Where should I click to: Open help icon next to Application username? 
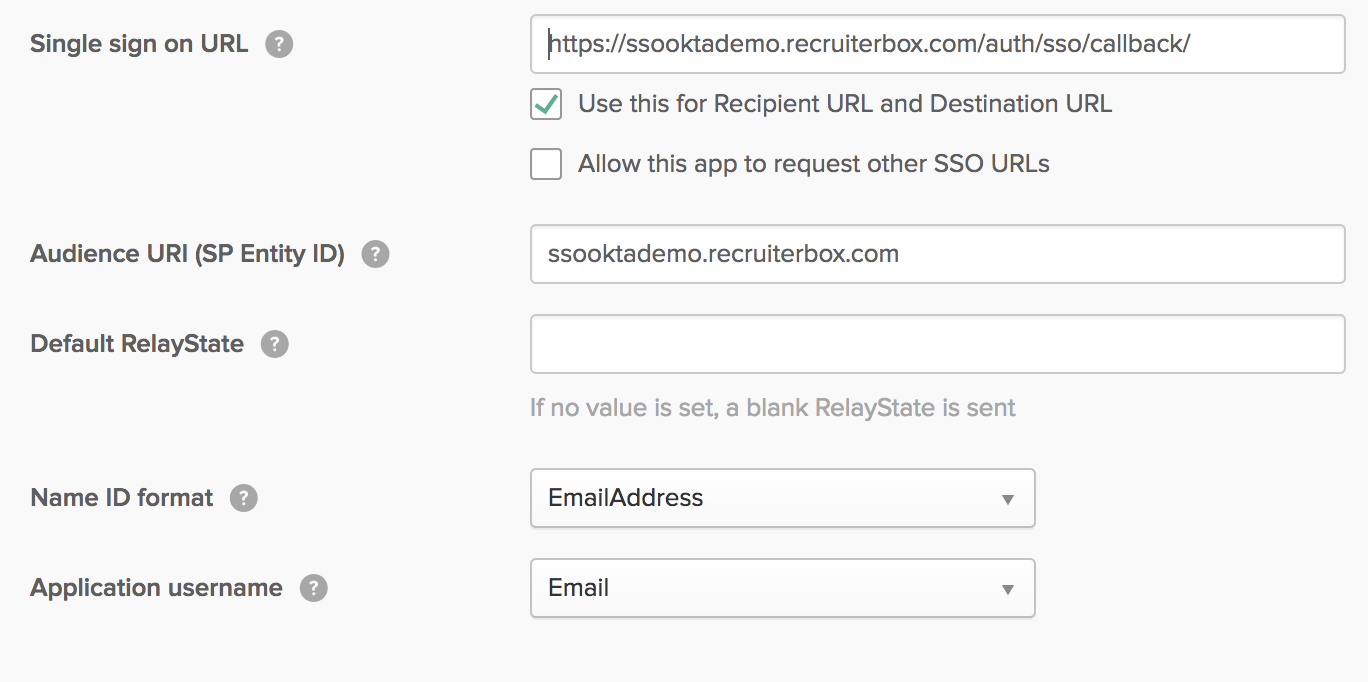pyautogui.click(x=314, y=588)
